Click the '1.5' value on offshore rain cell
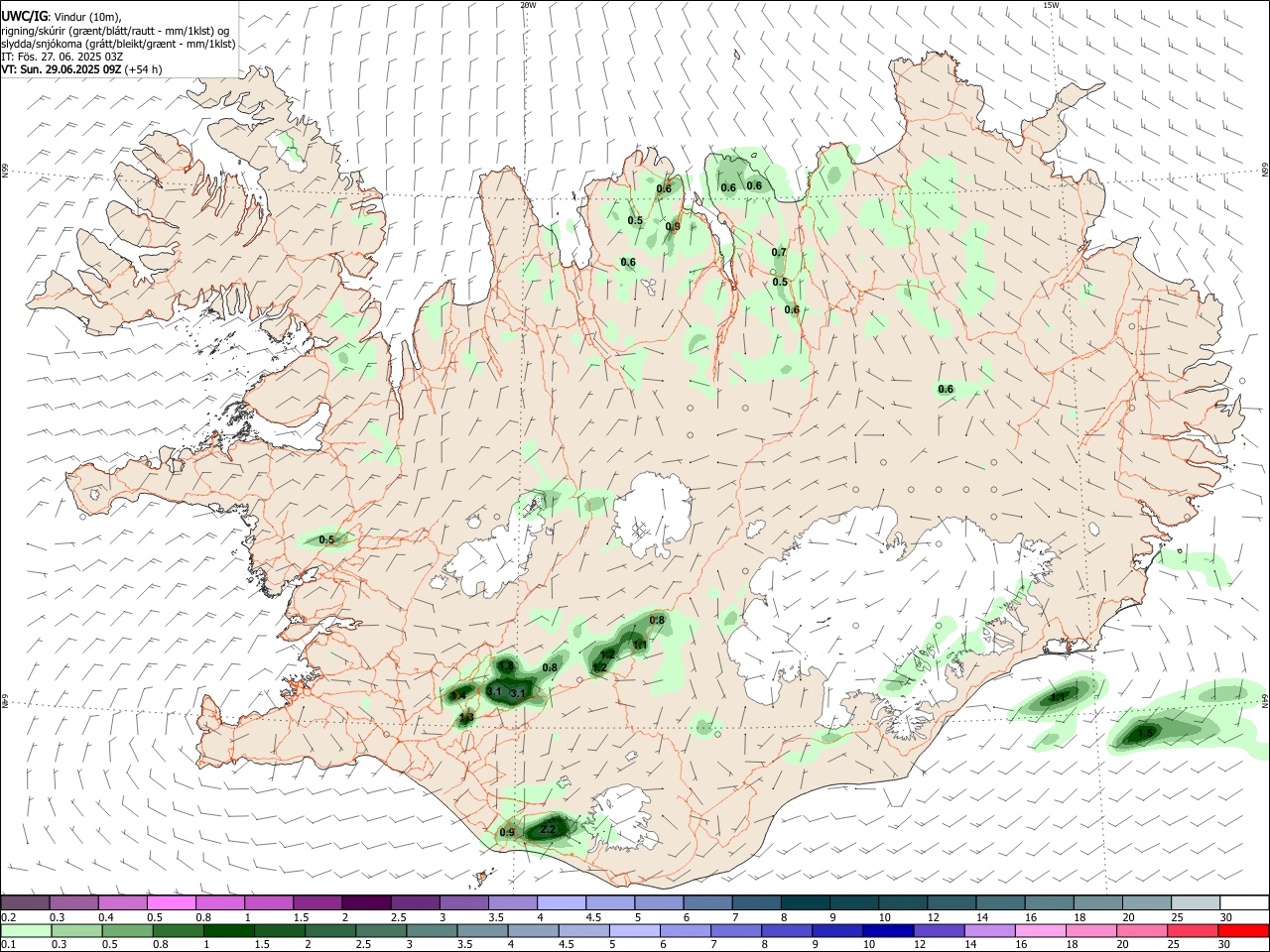Image resolution: width=1270 pixels, height=952 pixels. [1146, 733]
